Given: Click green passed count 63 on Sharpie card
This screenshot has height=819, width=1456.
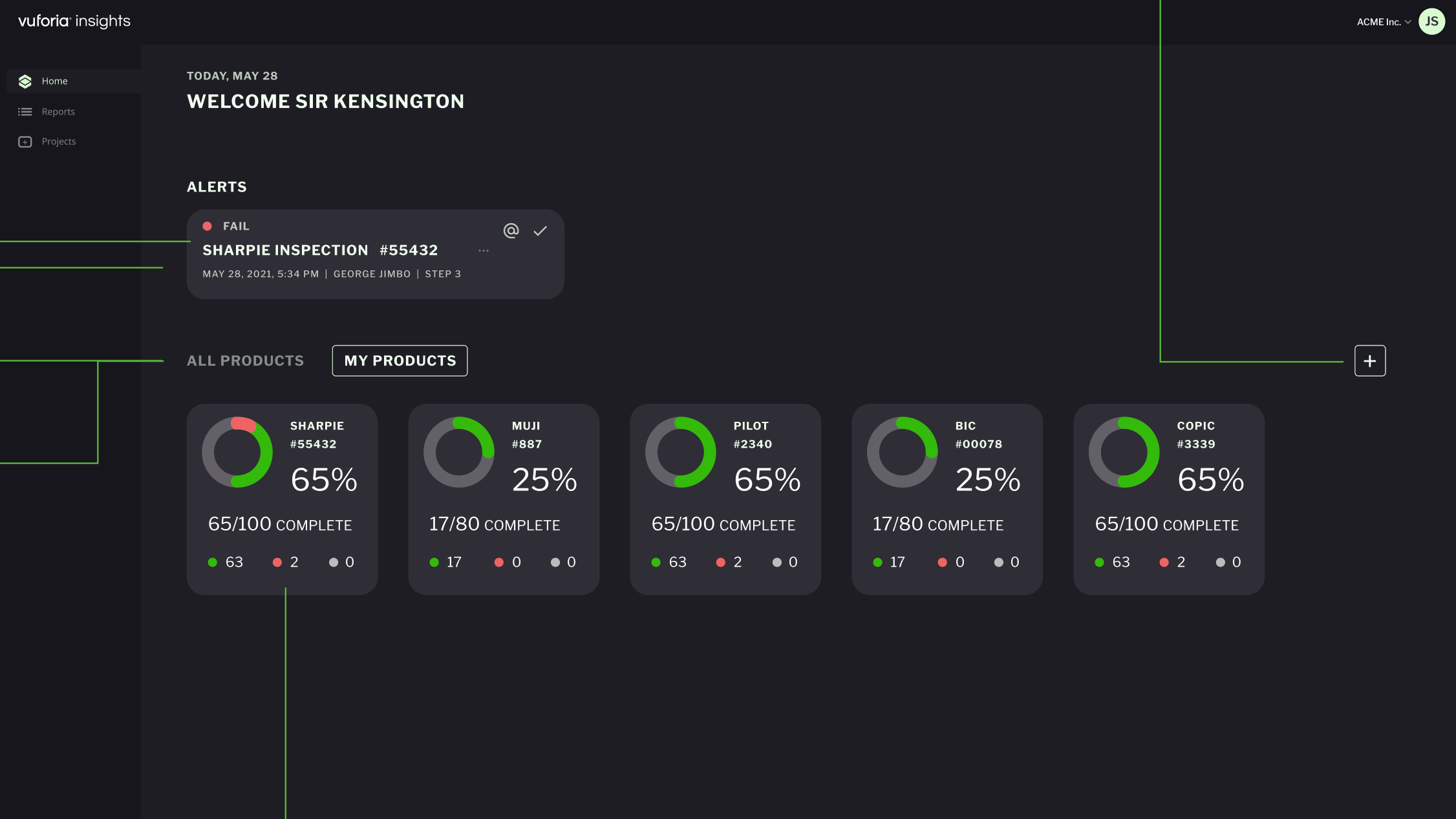Looking at the screenshot, I should click(x=226, y=562).
